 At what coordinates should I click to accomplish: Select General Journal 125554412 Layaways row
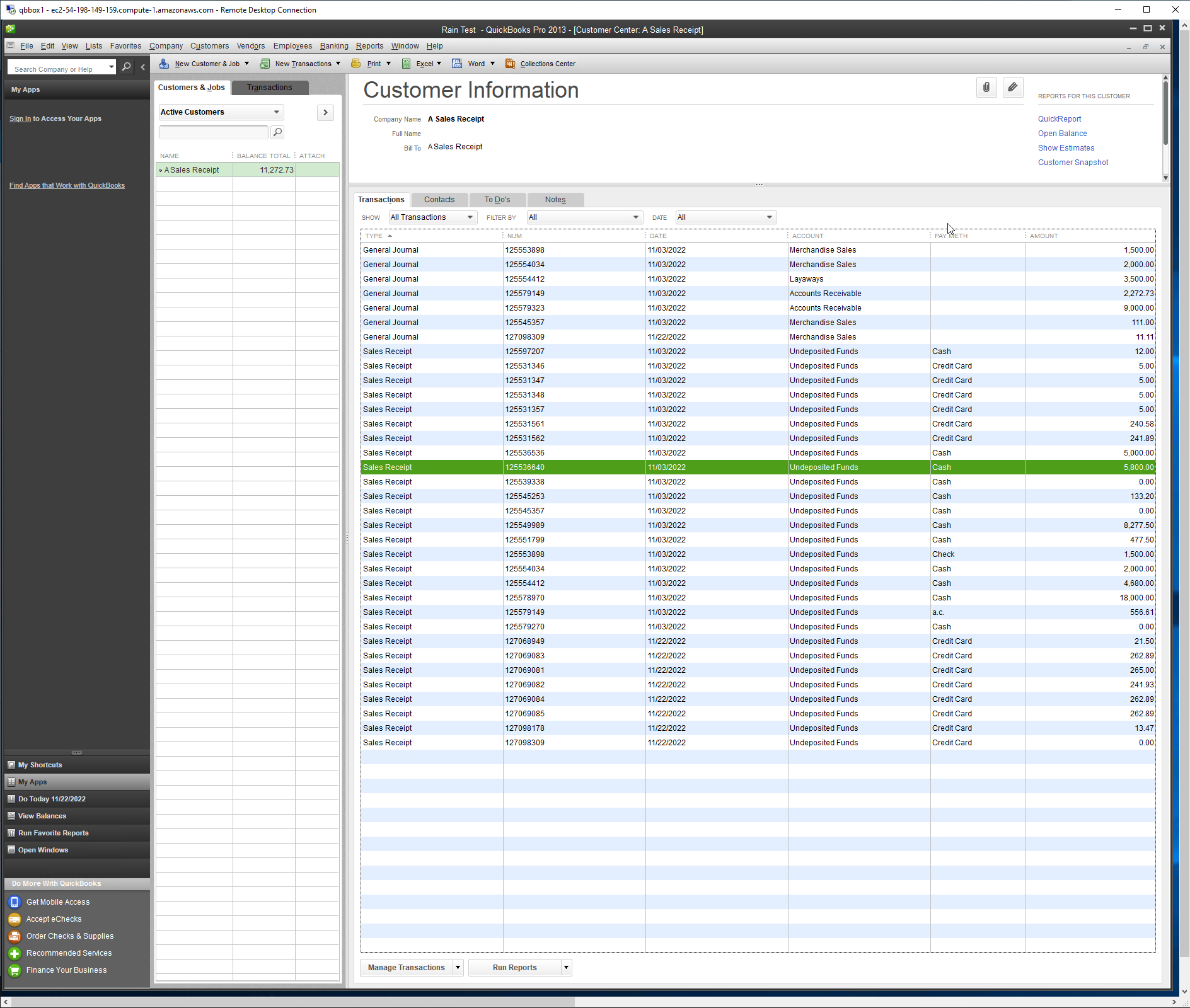tap(758, 279)
